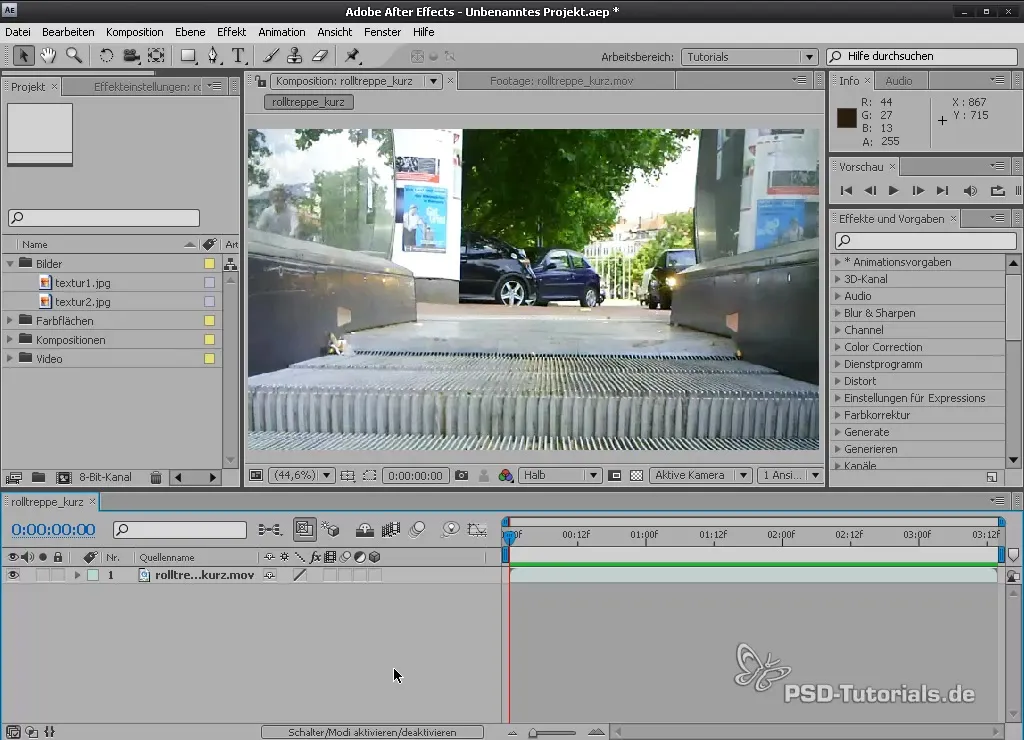Viewport: 1024px width, 740px height.
Task: Create new folder in Project panel
Action: point(39,477)
